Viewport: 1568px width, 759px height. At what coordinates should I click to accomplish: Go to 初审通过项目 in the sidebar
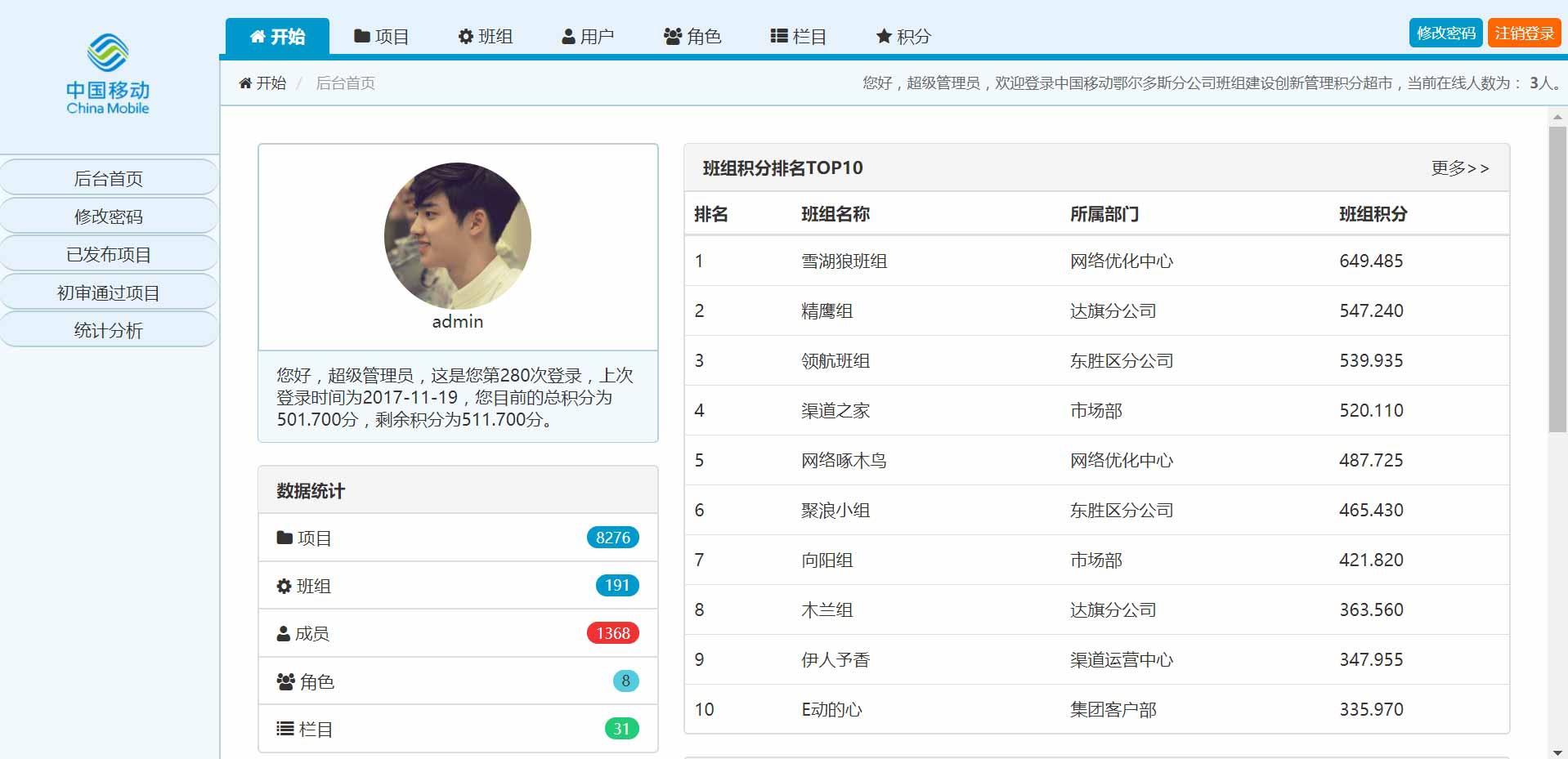pos(109,292)
